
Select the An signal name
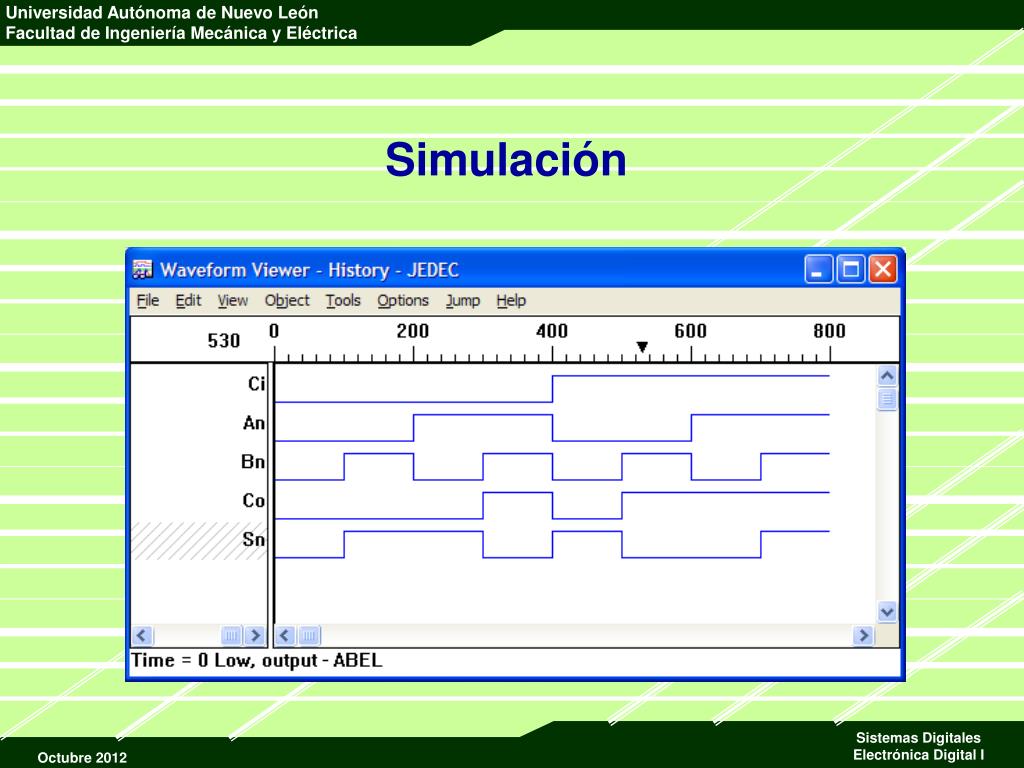[253, 423]
